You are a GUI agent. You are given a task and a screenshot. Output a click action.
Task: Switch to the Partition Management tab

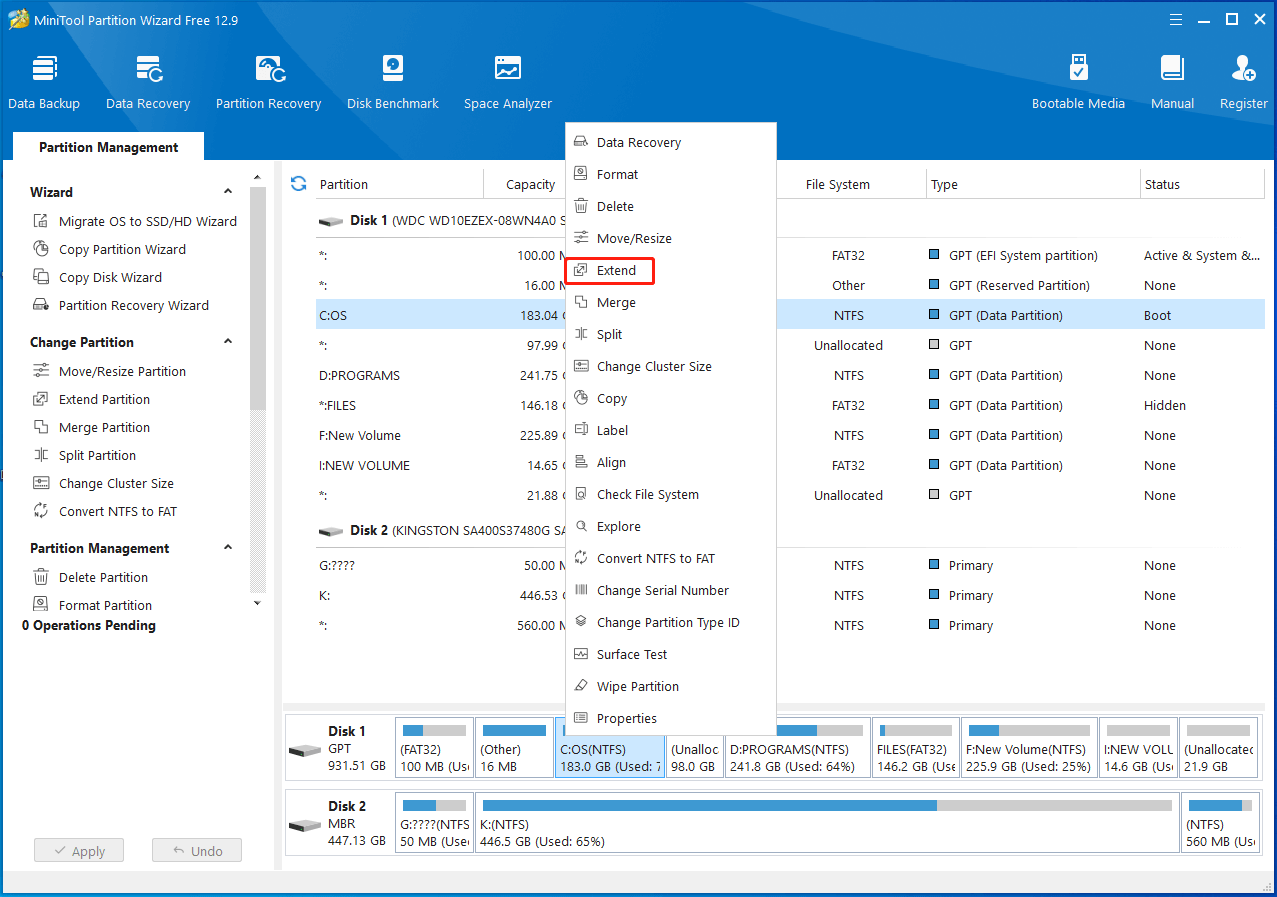[x=107, y=146]
